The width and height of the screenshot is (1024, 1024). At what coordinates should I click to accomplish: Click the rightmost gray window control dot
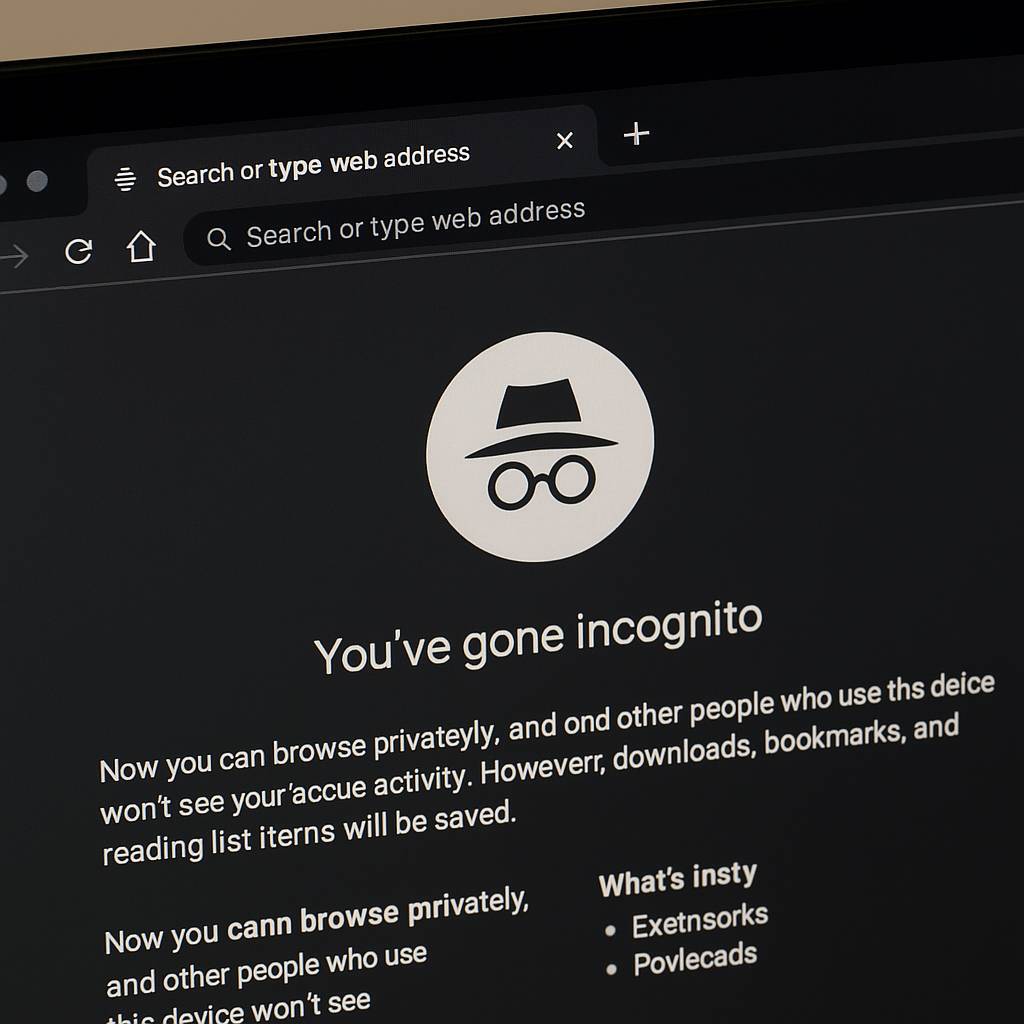tap(37, 181)
